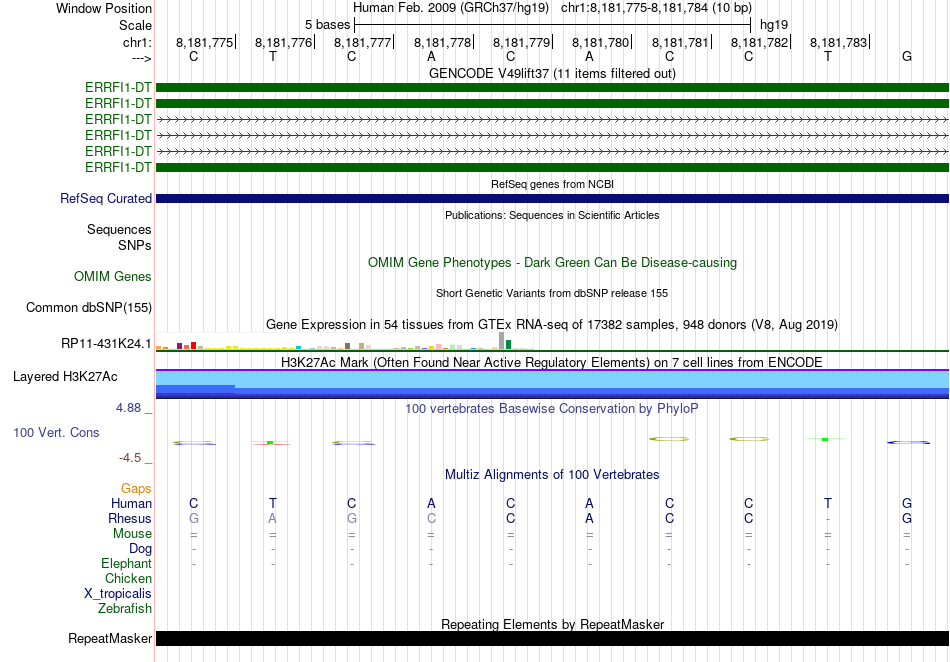Screen dimensions: 950x662
Task: Click the Zebrafish species label
Action: click(125, 608)
